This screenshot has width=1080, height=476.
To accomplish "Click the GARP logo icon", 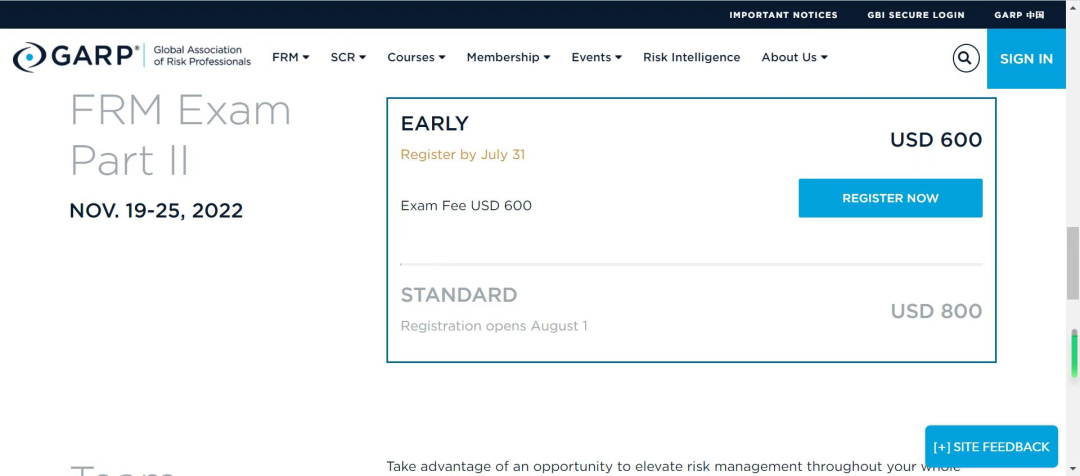I will click(29, 58).
